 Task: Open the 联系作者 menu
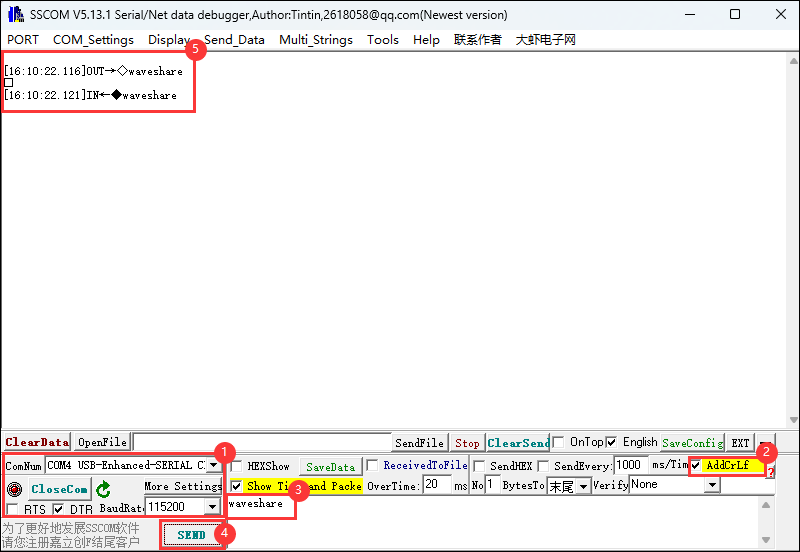tap(478, 39)
